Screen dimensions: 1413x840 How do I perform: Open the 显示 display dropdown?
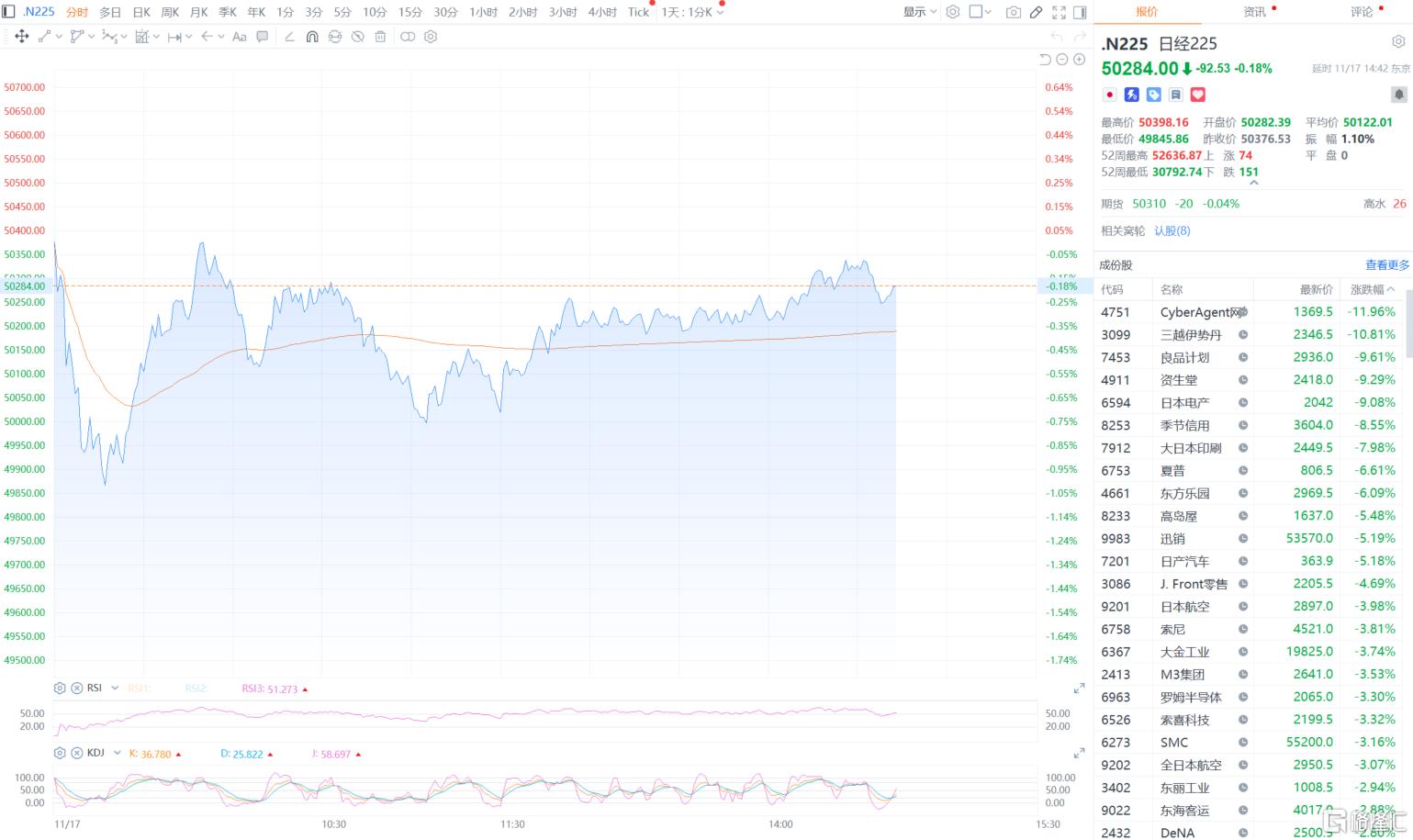click(x=919, y=12)
